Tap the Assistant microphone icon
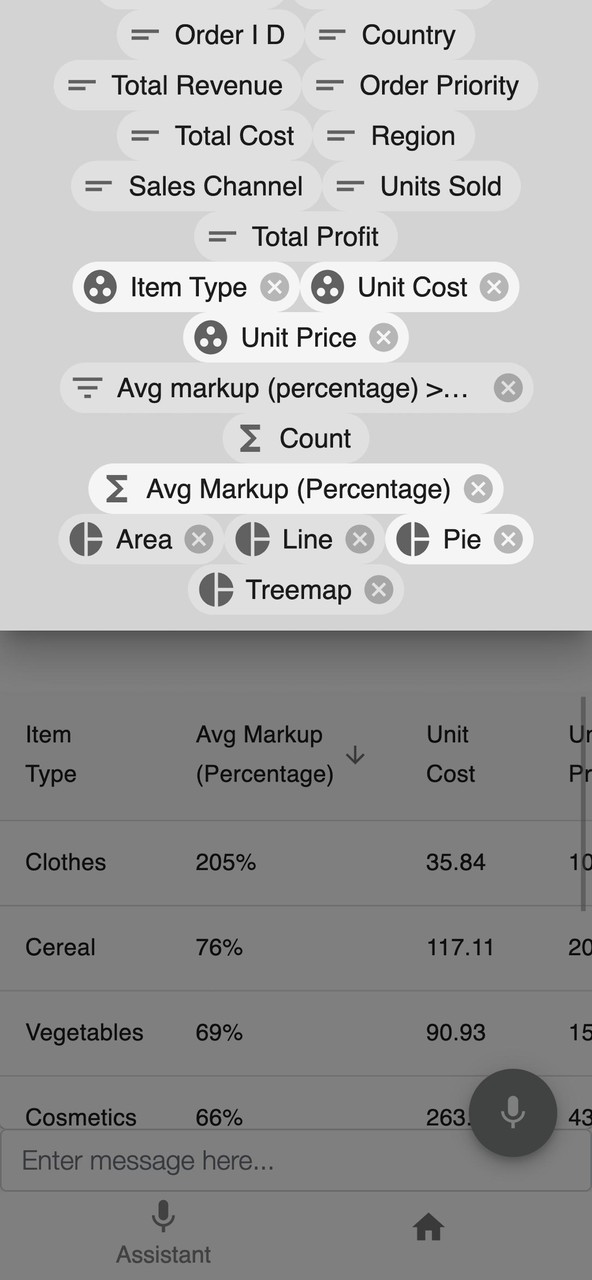The height and width of the screenshot is (1280, 592). pos(163,1217)
